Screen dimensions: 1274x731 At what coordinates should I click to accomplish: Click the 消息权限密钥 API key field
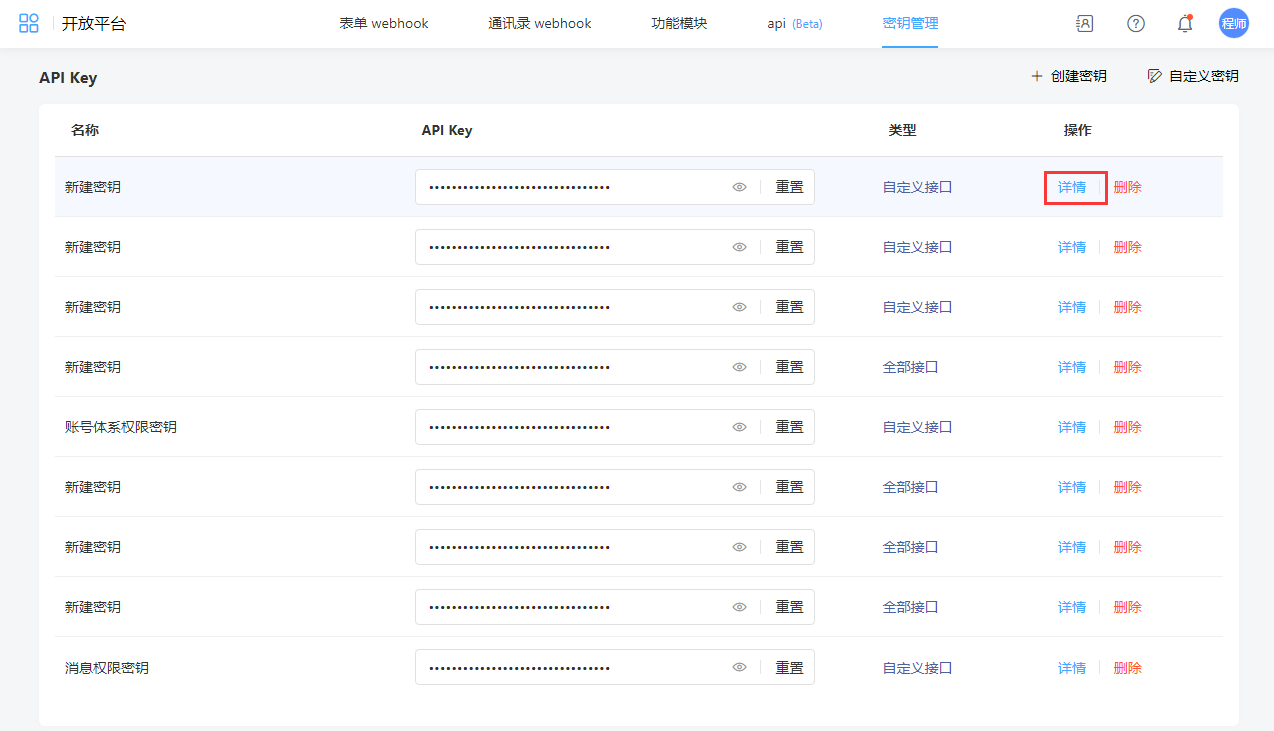[x=570, y=668]
